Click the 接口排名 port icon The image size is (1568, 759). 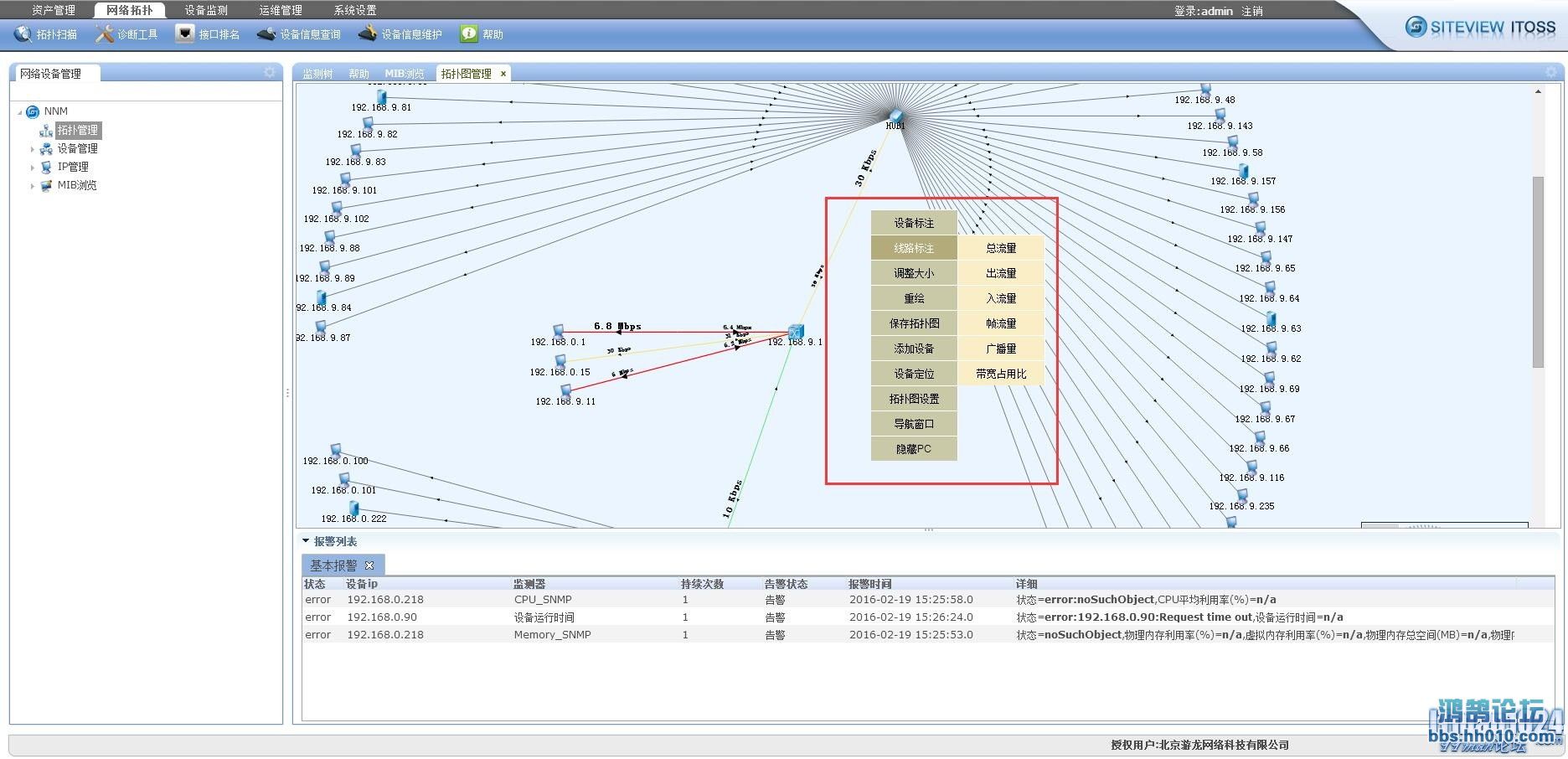[x=185, y=34]
